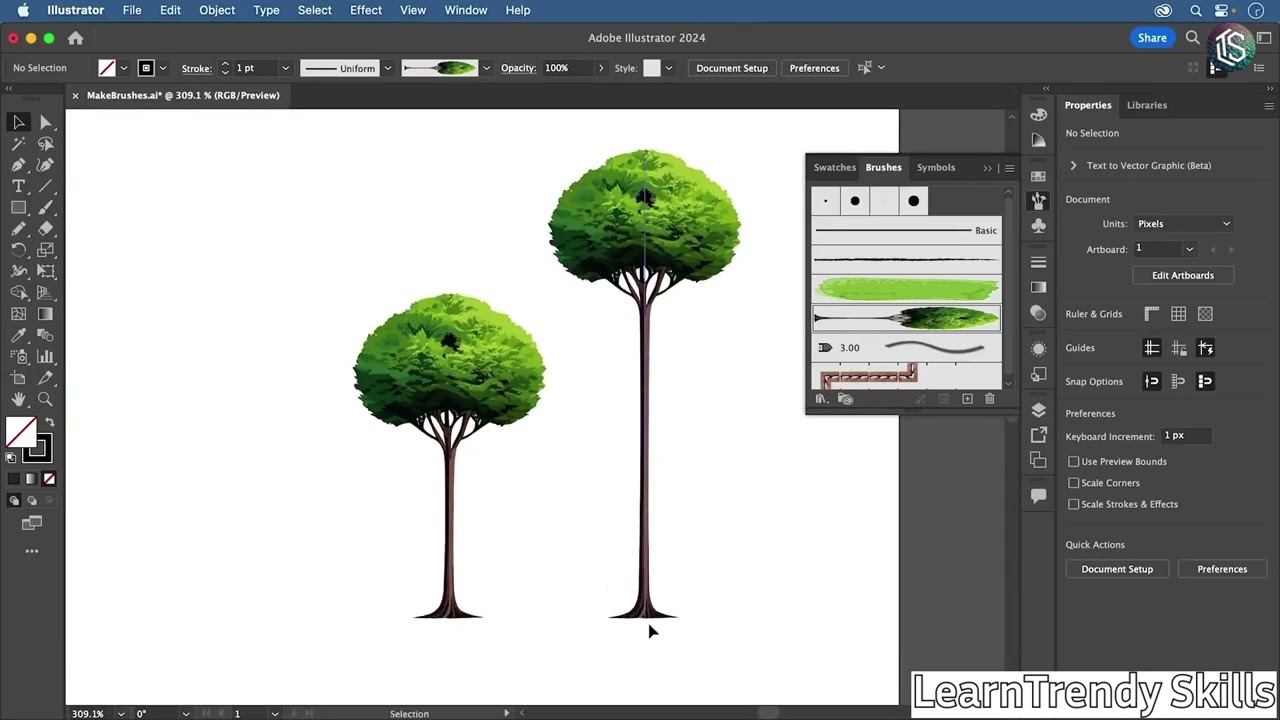Select the Eraser tool

[x=45, y=229]
